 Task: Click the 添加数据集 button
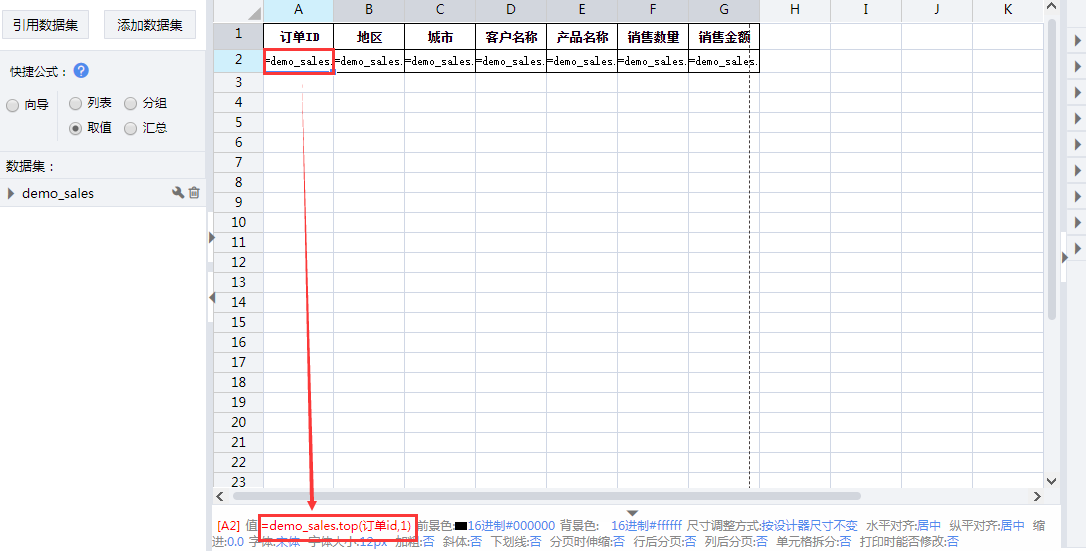click(150, 25)
